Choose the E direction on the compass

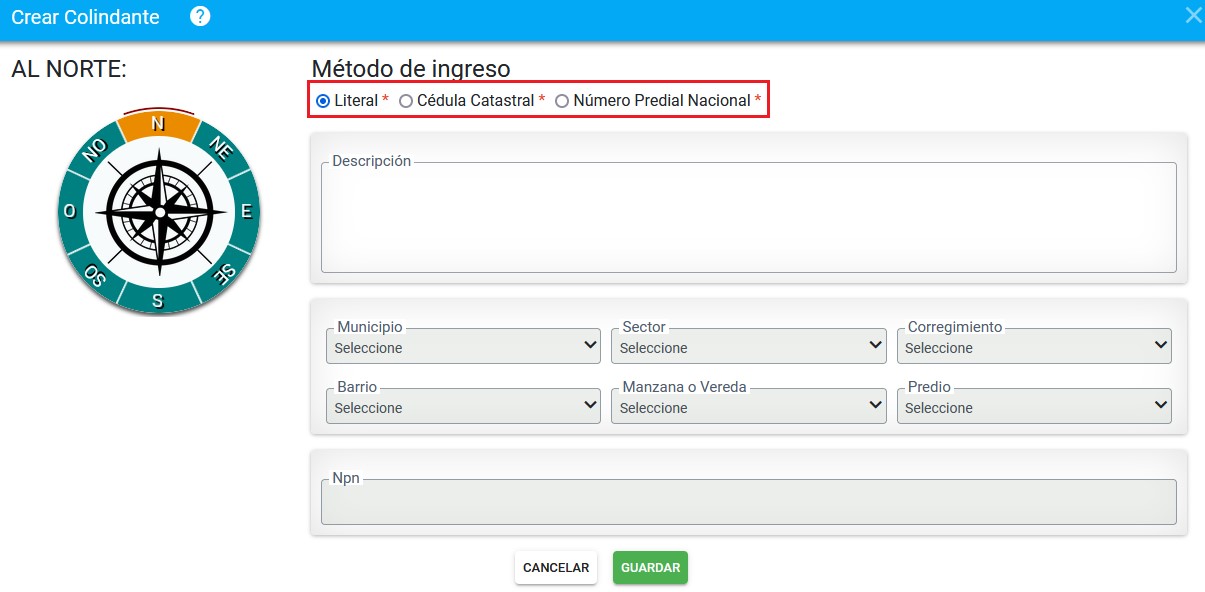point(246,212)
